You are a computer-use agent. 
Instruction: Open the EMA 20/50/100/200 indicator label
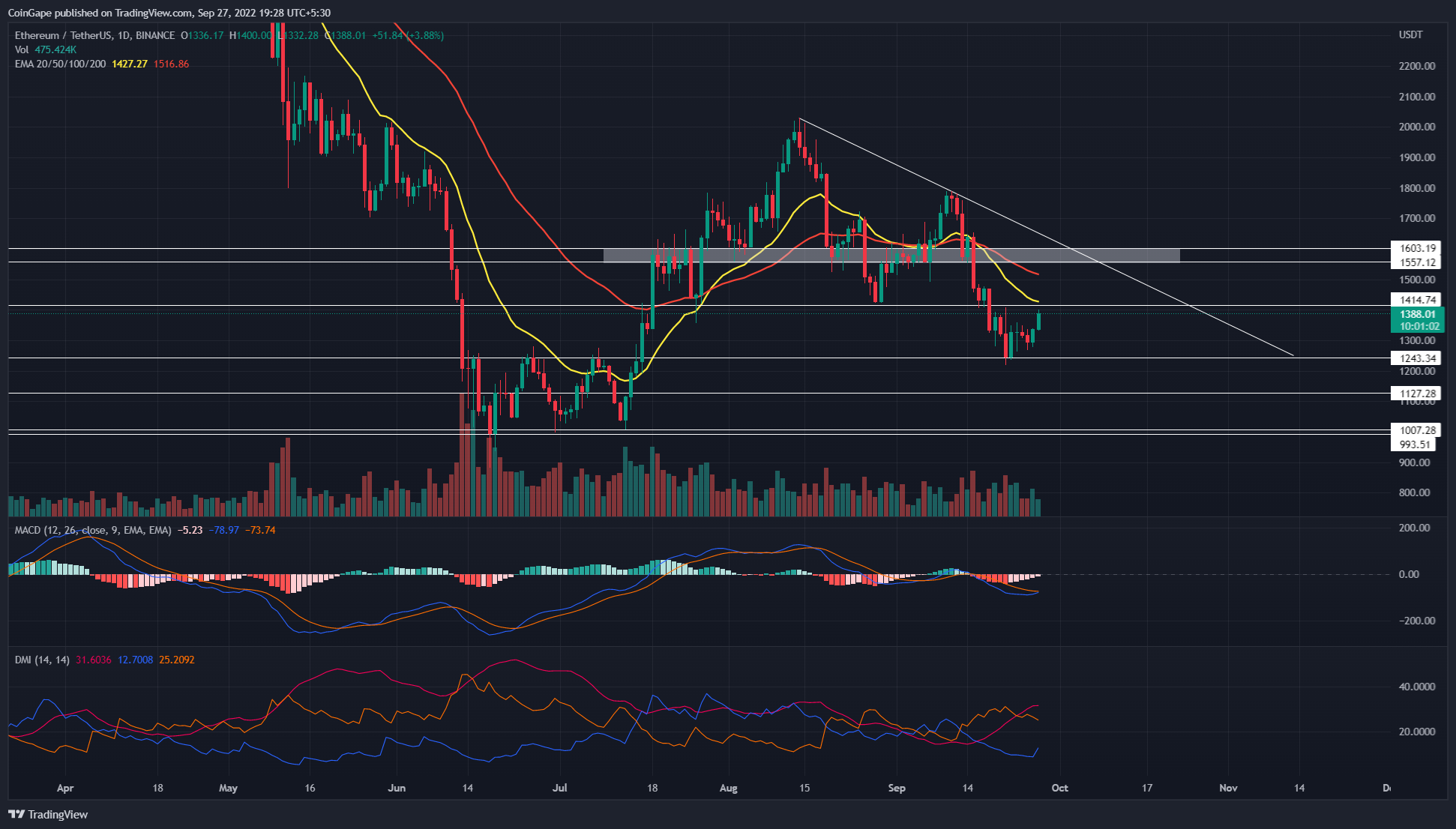60,64
